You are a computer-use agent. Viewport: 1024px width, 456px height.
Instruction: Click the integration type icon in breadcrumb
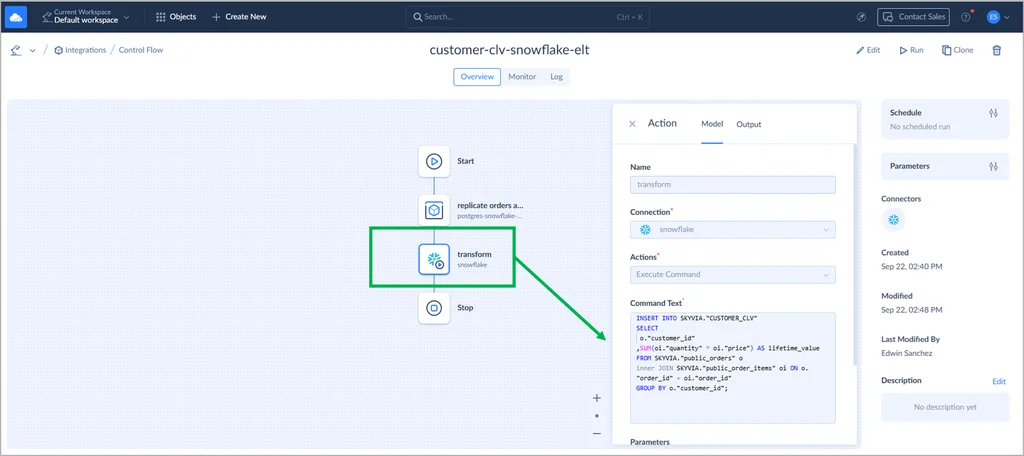tap(16, 50)
